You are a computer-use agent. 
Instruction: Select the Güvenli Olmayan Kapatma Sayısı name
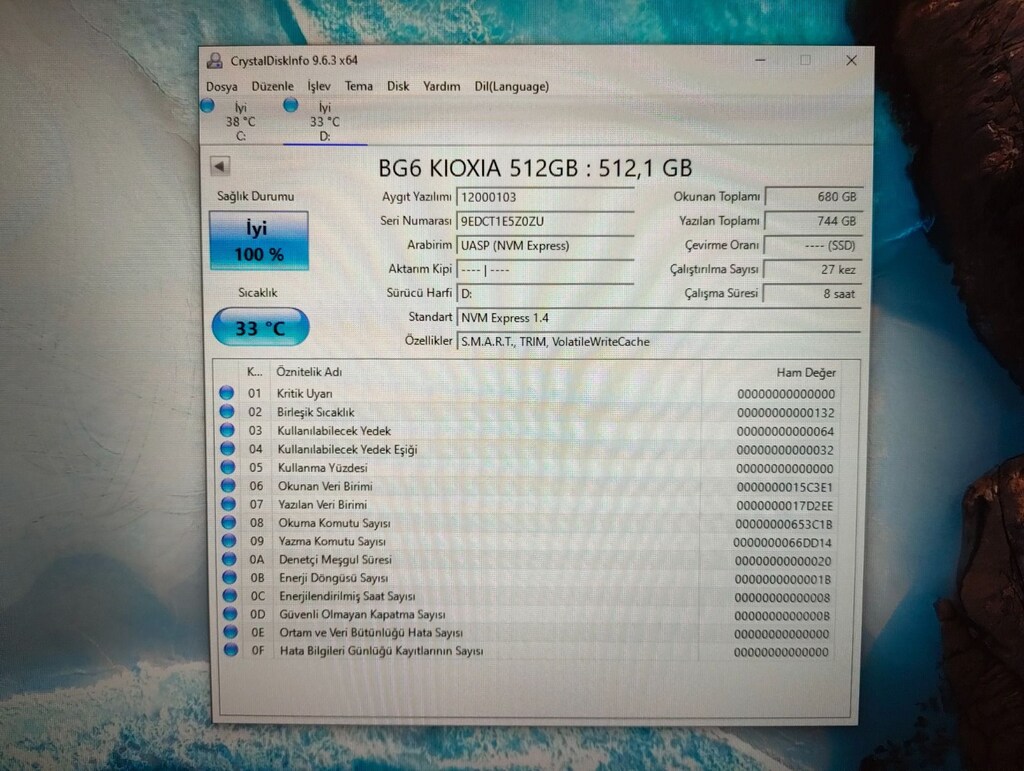click(362, 614)
